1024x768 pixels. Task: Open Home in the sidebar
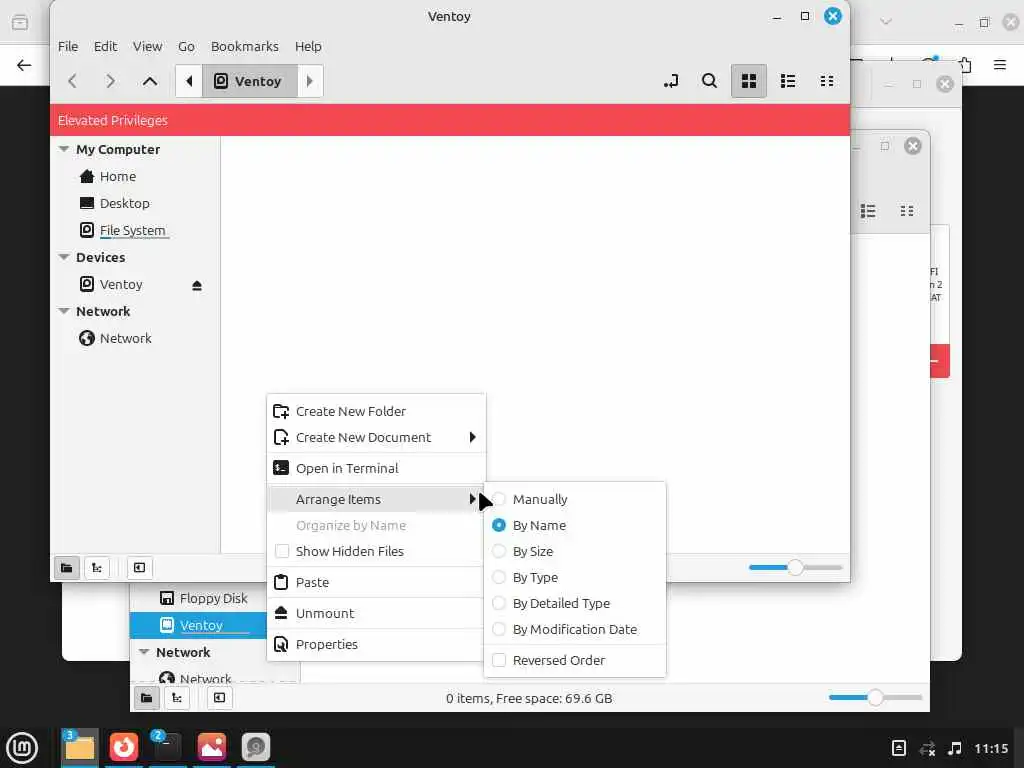(x=118, y=176)
